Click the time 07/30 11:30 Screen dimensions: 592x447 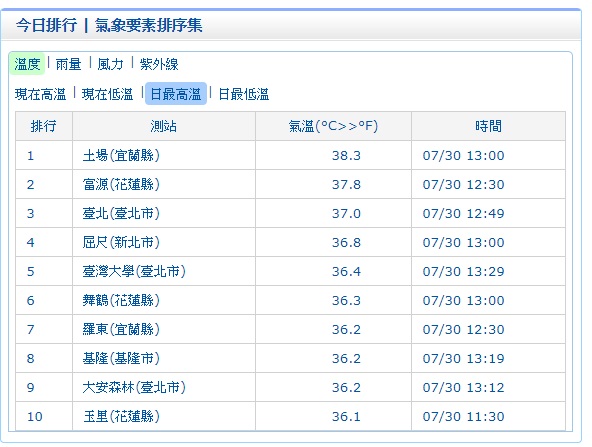[x=463, y=417]
